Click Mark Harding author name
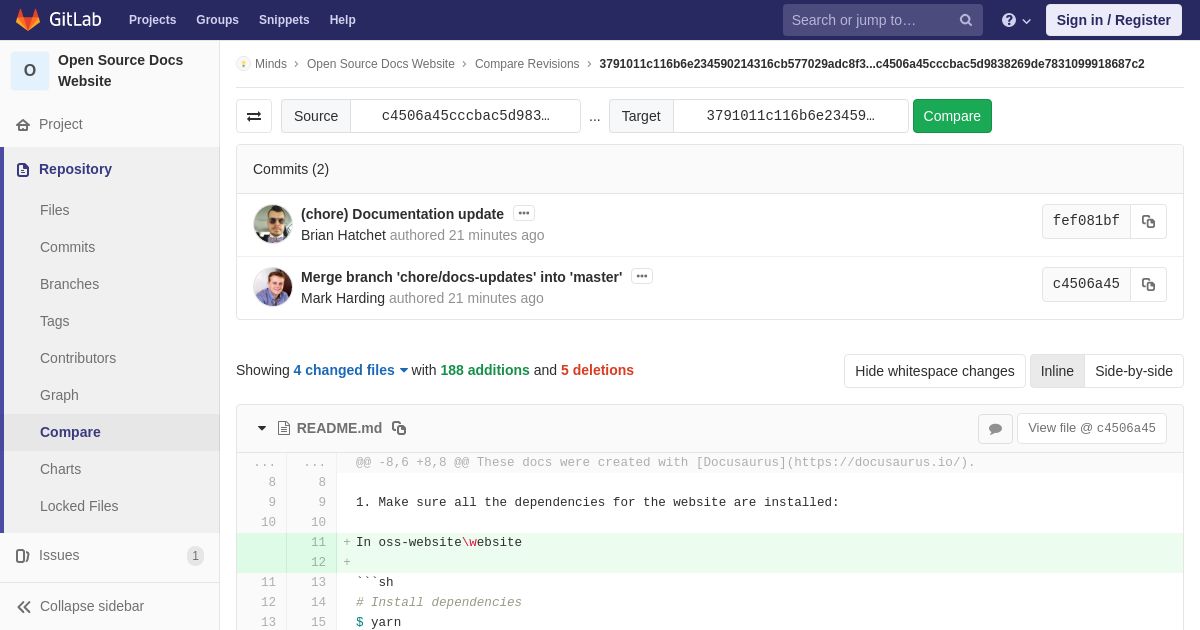 coord(343,298)
